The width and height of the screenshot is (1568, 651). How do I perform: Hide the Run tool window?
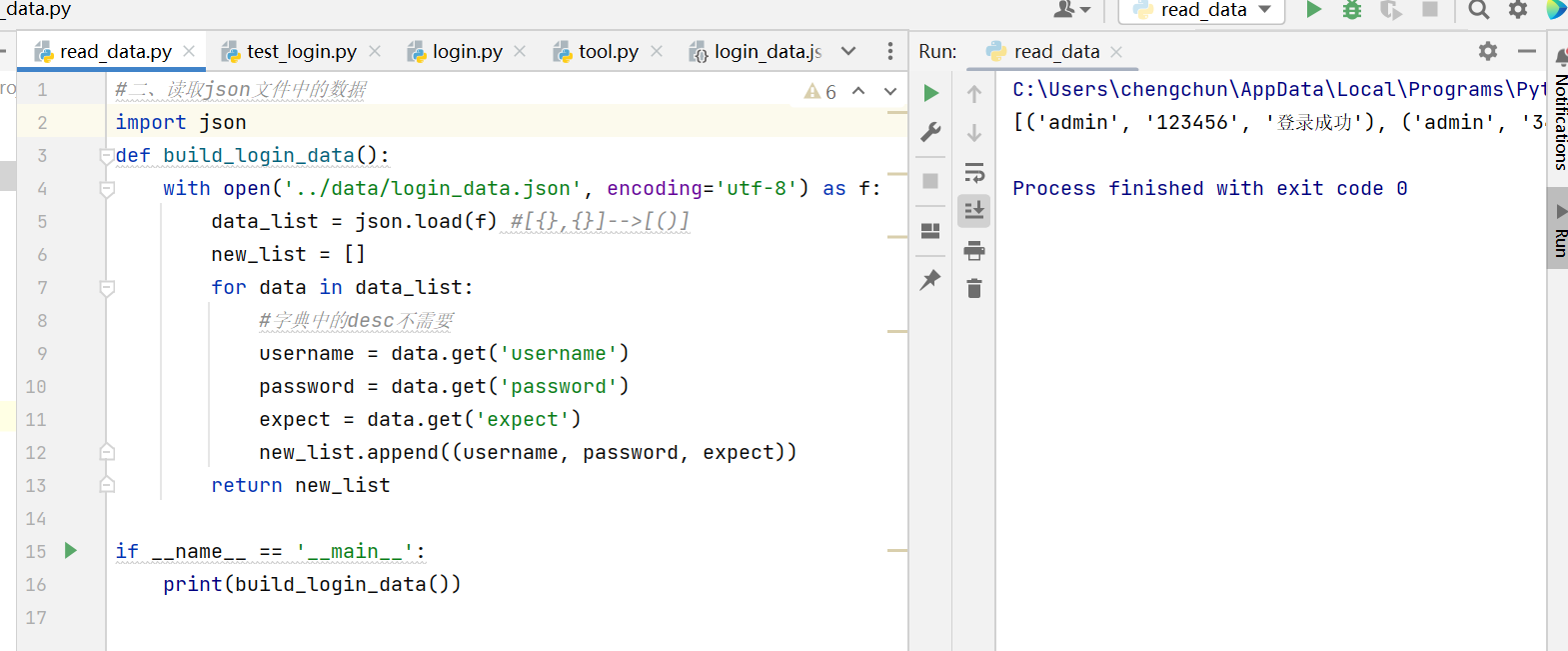(x=1527, y=51)
